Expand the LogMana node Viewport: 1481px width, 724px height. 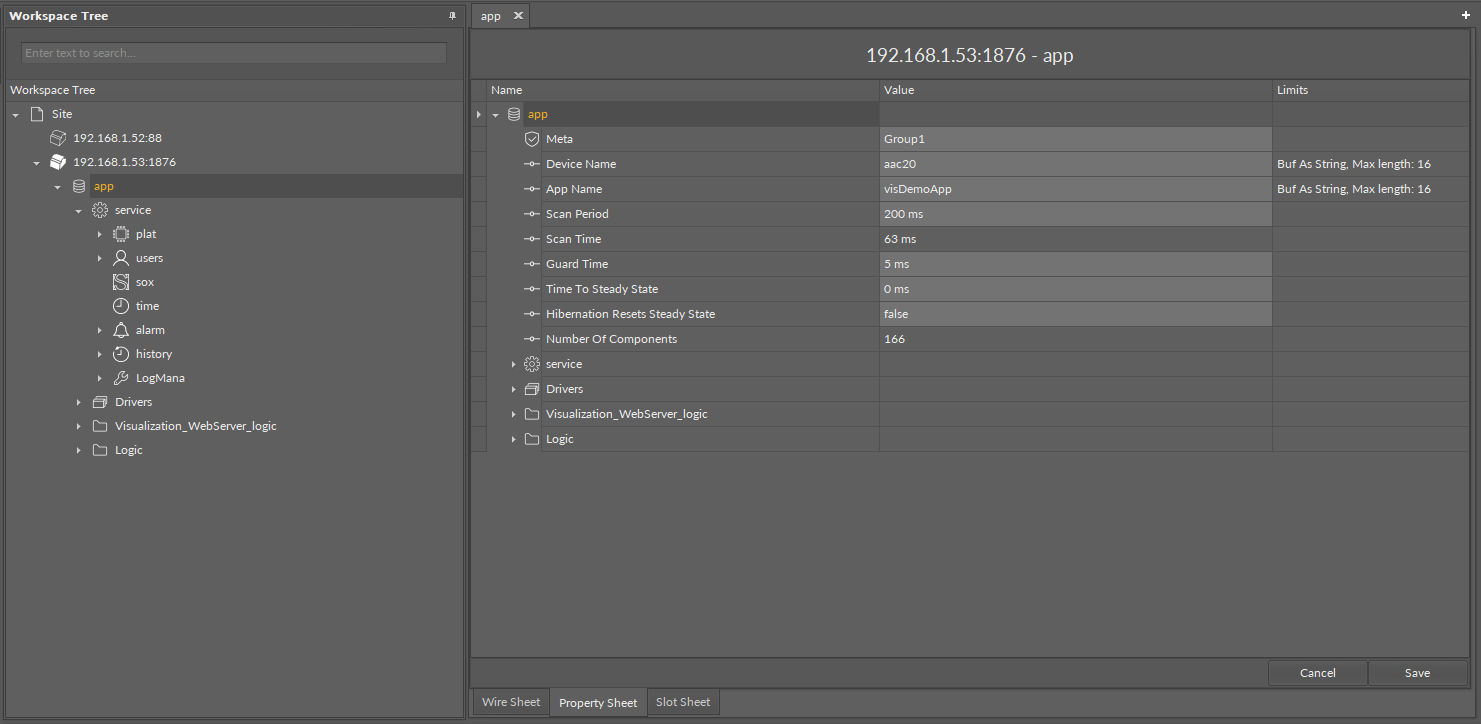[x=100, y=378]
